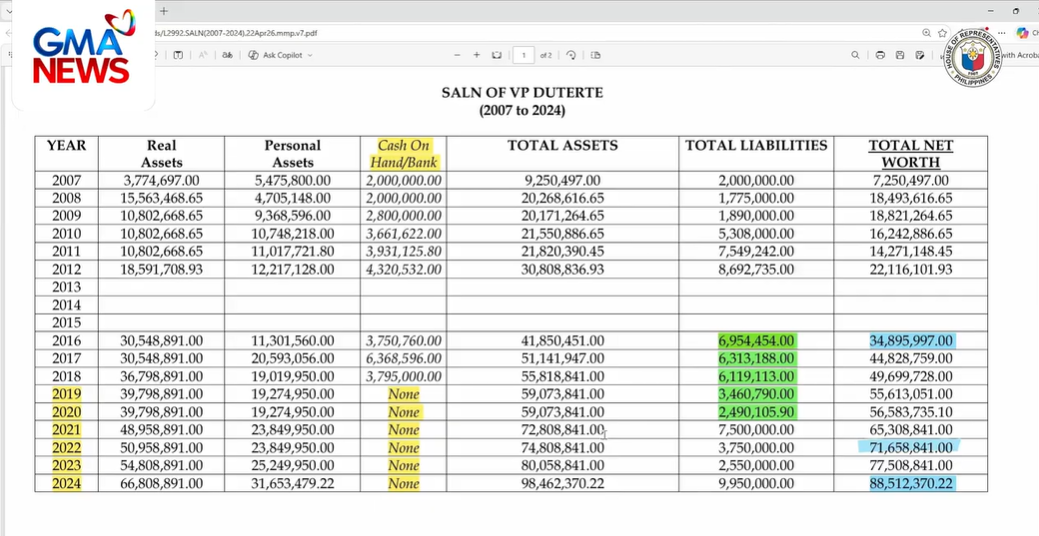This screenshot has height=536, width=1039.
Task: Click the zoom icon in address bar
Action: (926, 32)
